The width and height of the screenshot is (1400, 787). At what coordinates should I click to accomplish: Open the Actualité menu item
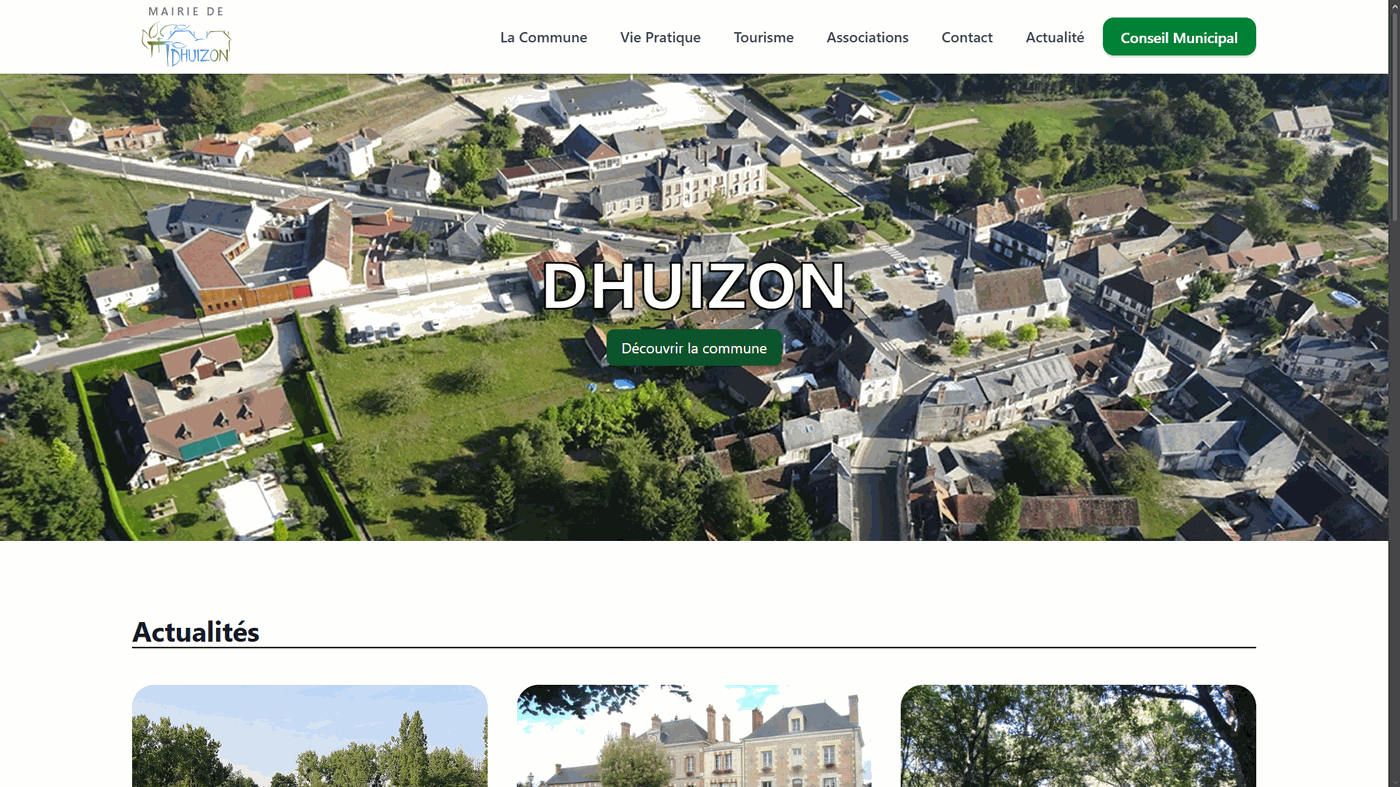click(1054, 37)
